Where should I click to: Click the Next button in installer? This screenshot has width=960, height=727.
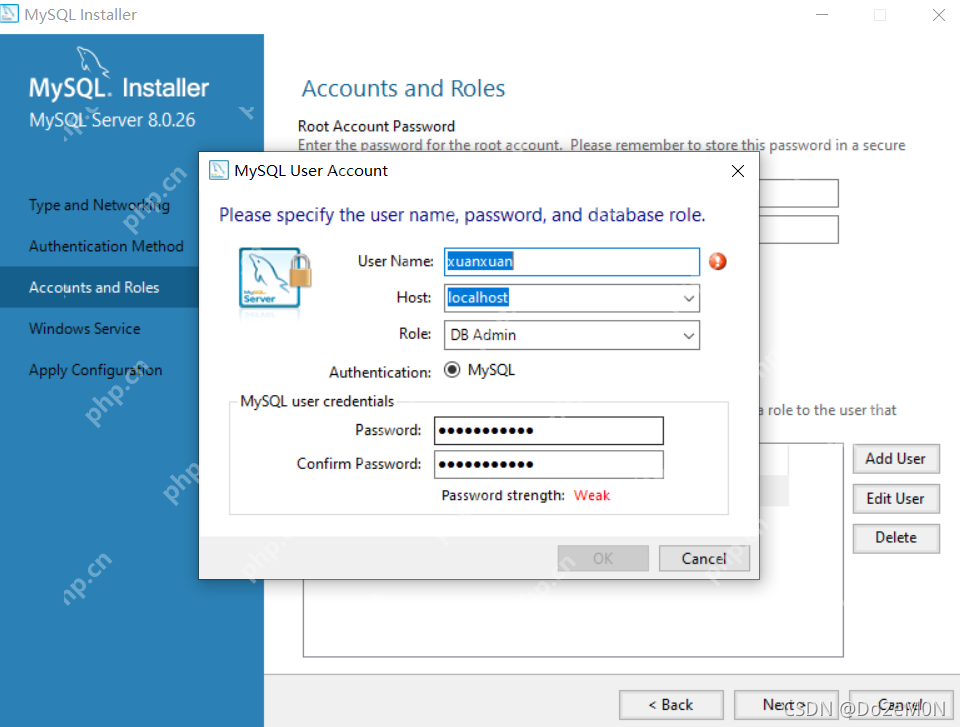(784, 705)
